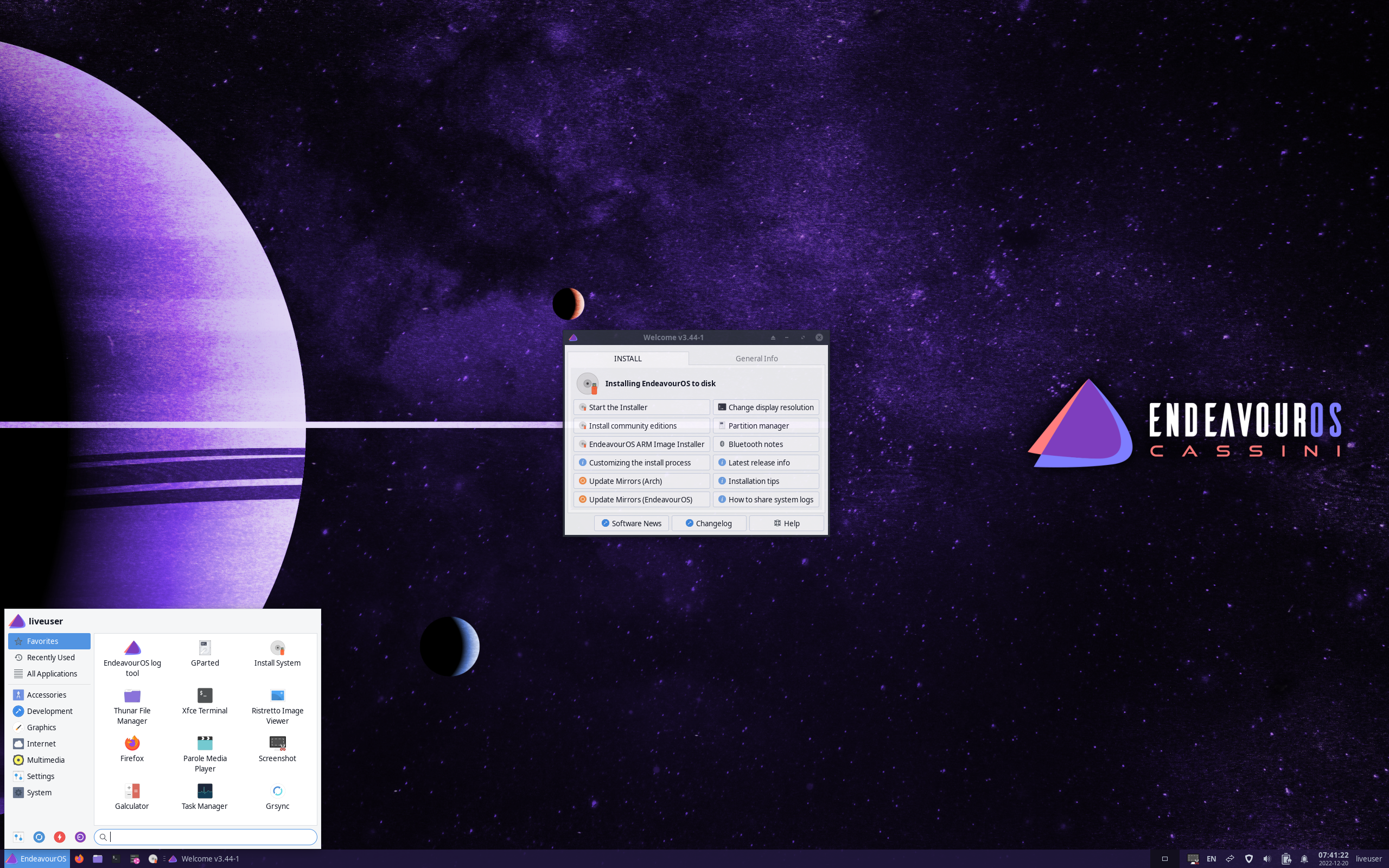Open the notification bell in the tray
Image resolution: width=1389 pixels, height=868 pixels.
tap(1304, 858)
